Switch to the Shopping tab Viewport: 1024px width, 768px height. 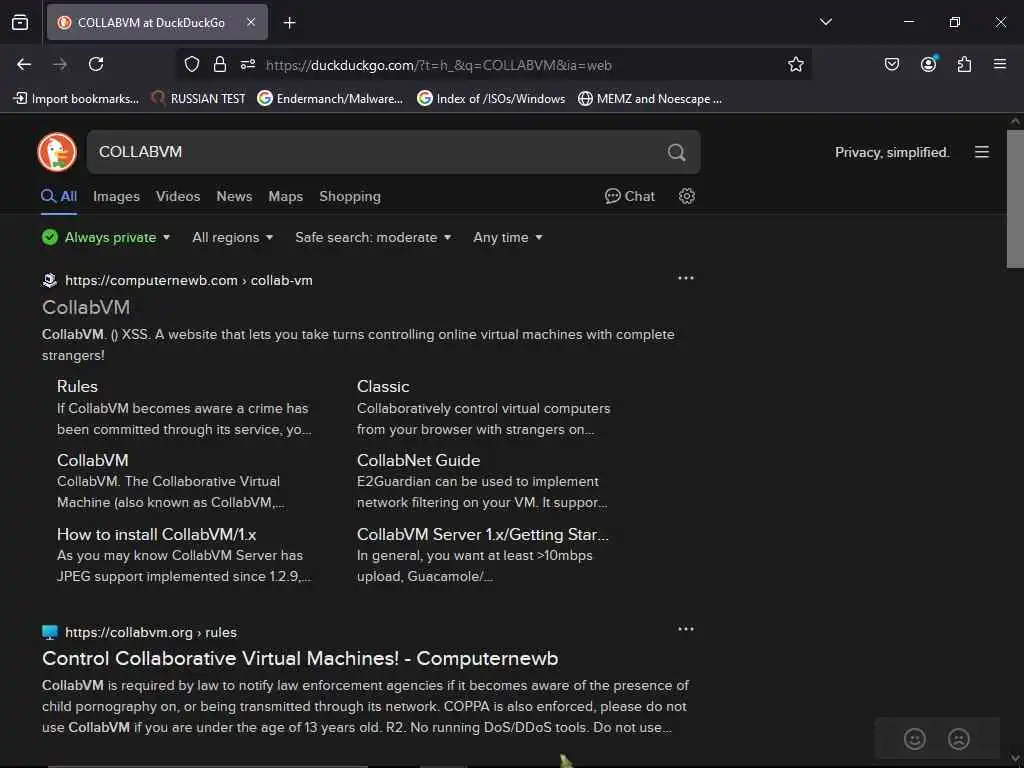[x=349, y=197]
